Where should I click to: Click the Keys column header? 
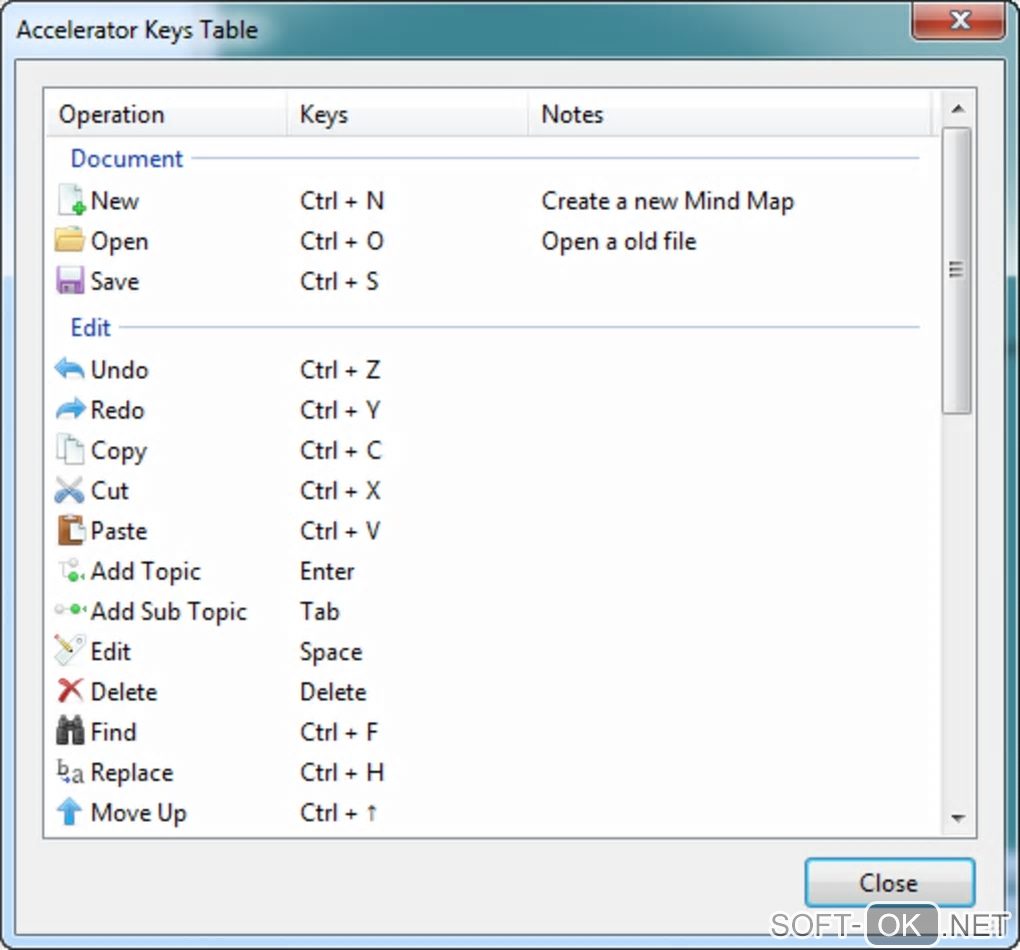tap(406, 115)
